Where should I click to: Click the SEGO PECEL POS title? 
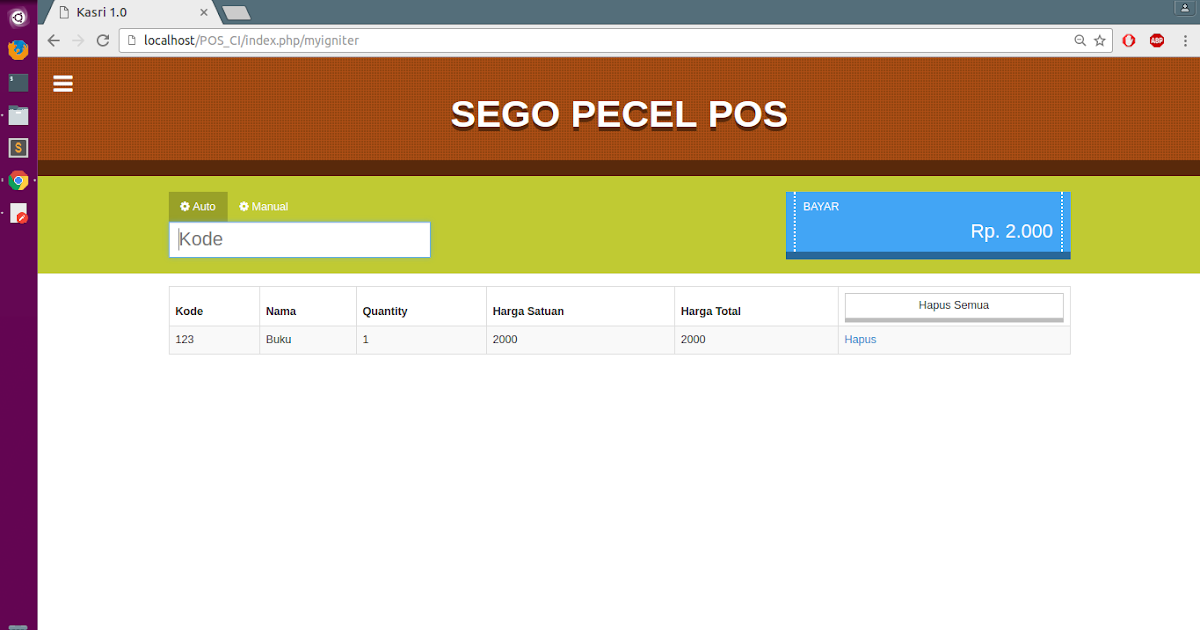pyautogui.click(x=619, y=114)
